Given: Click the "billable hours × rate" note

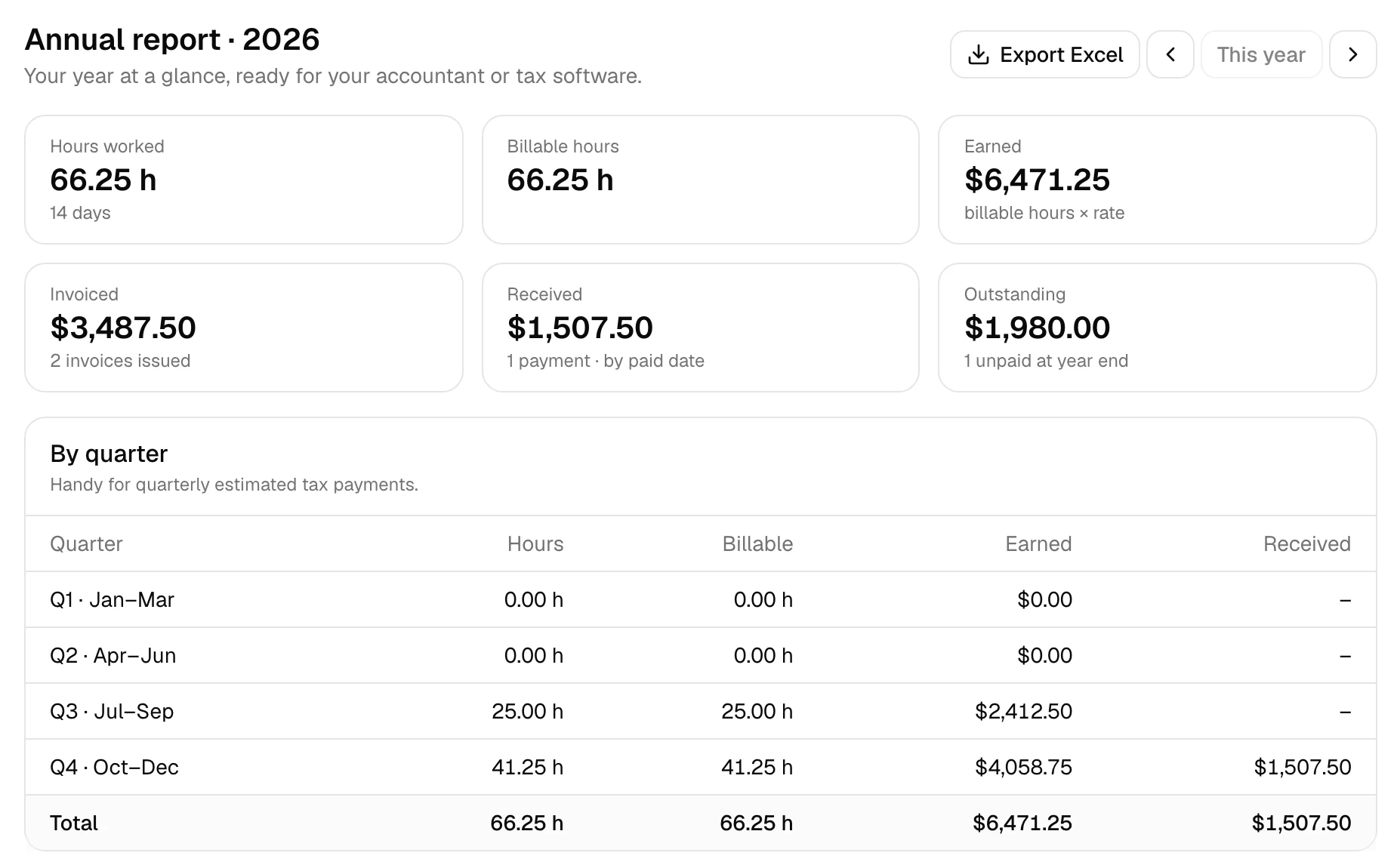Looking at the screenshot, I should pos(1044,213).
